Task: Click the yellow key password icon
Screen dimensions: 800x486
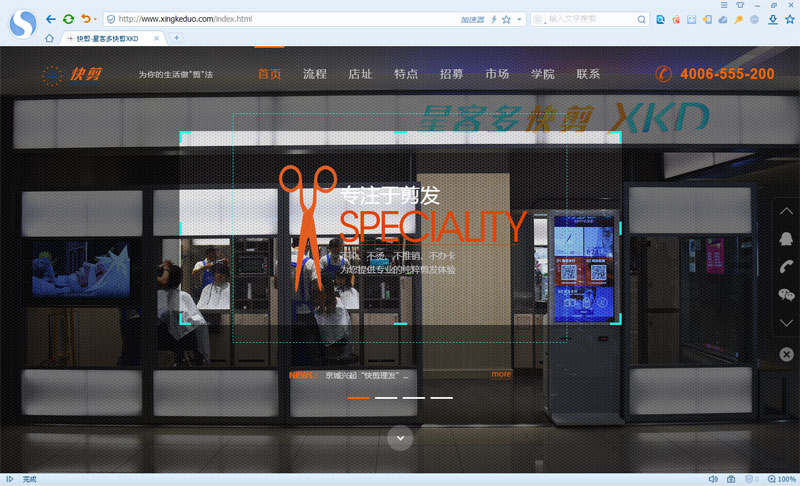Action: coord(738,19)
